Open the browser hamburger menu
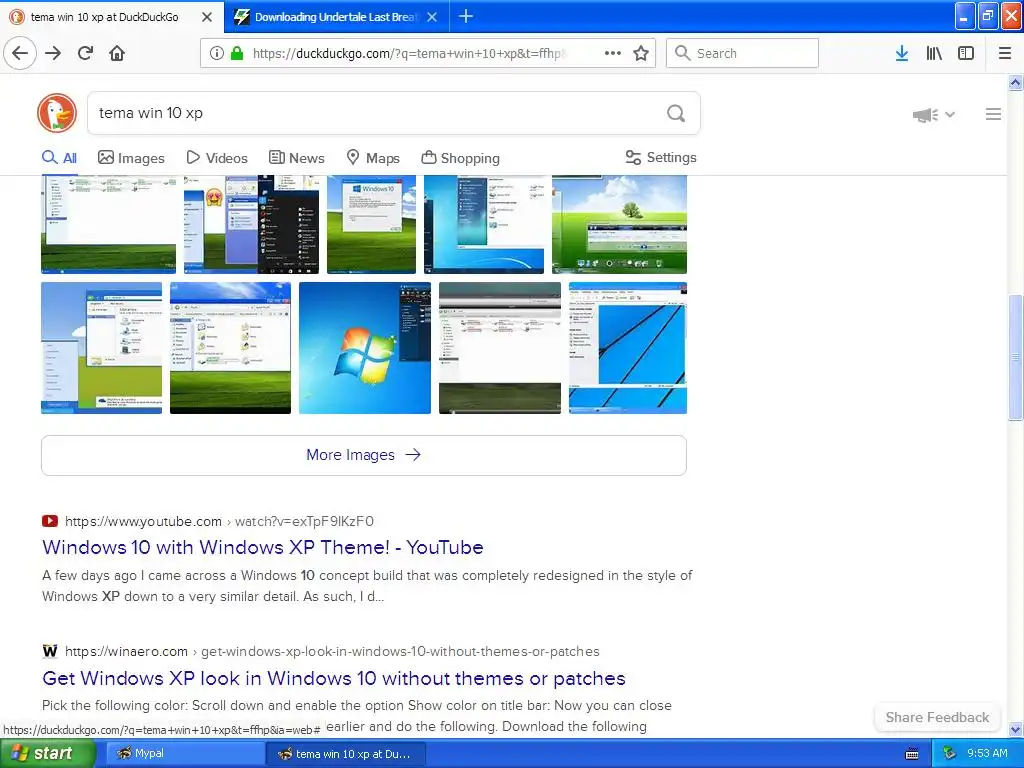This screenshot has width=1024, height=768. coord(1005,53)
